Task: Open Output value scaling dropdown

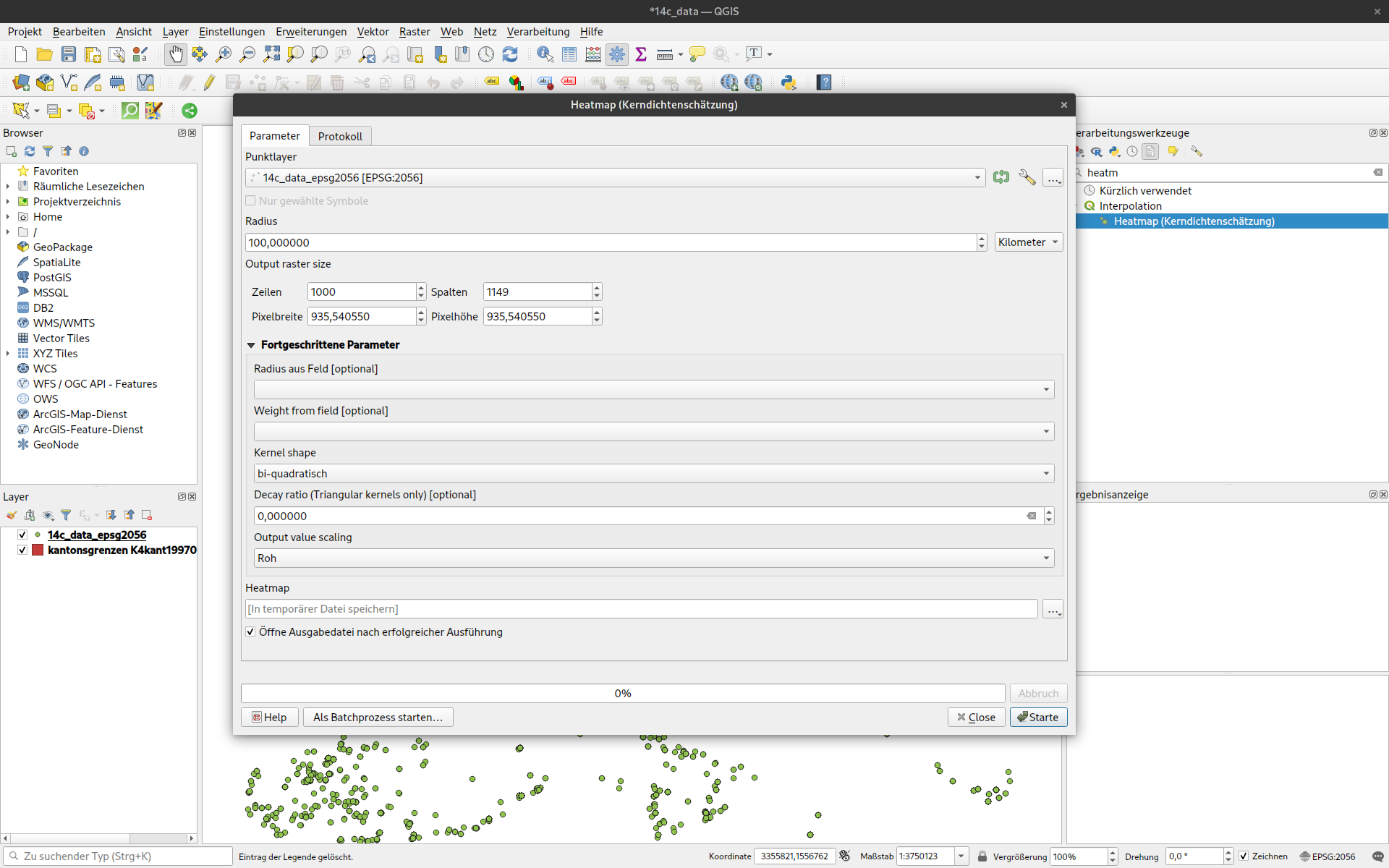Action: 654,558
